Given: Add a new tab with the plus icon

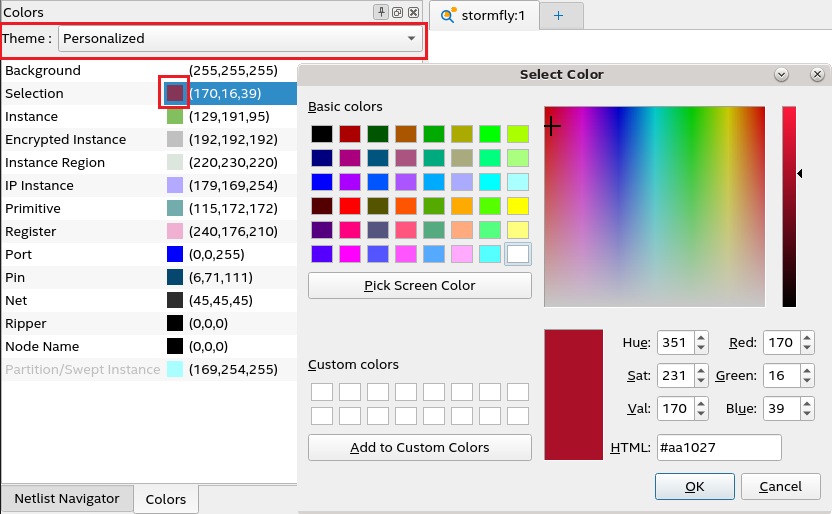Looking at the screenshot, I should click(558, 15).
